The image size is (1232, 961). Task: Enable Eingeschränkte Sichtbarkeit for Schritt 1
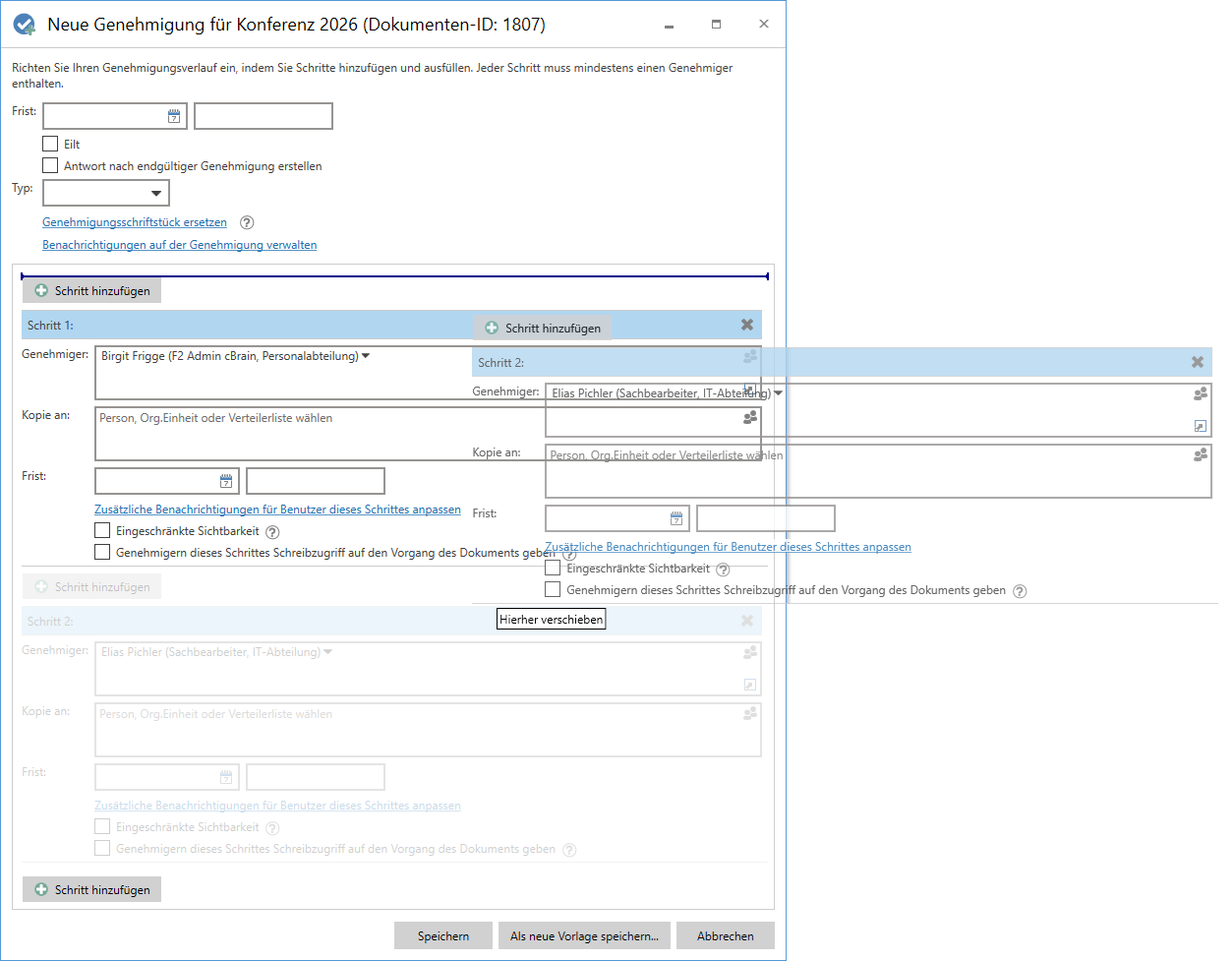102,531
